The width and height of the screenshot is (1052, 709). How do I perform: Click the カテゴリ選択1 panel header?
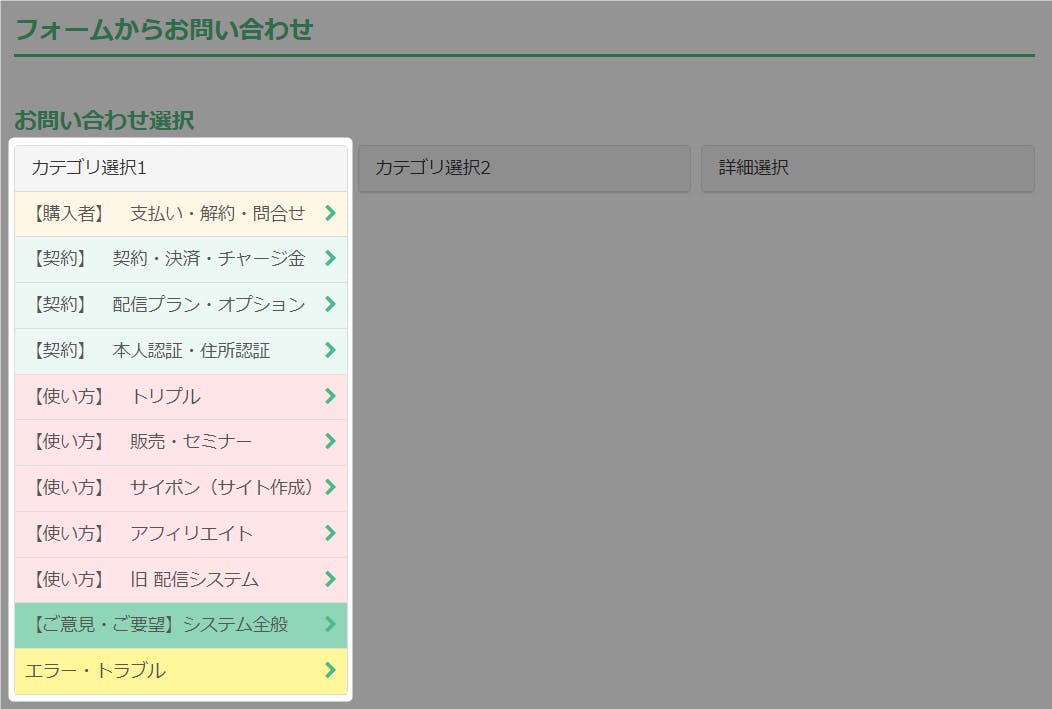[x=181, y=168]
